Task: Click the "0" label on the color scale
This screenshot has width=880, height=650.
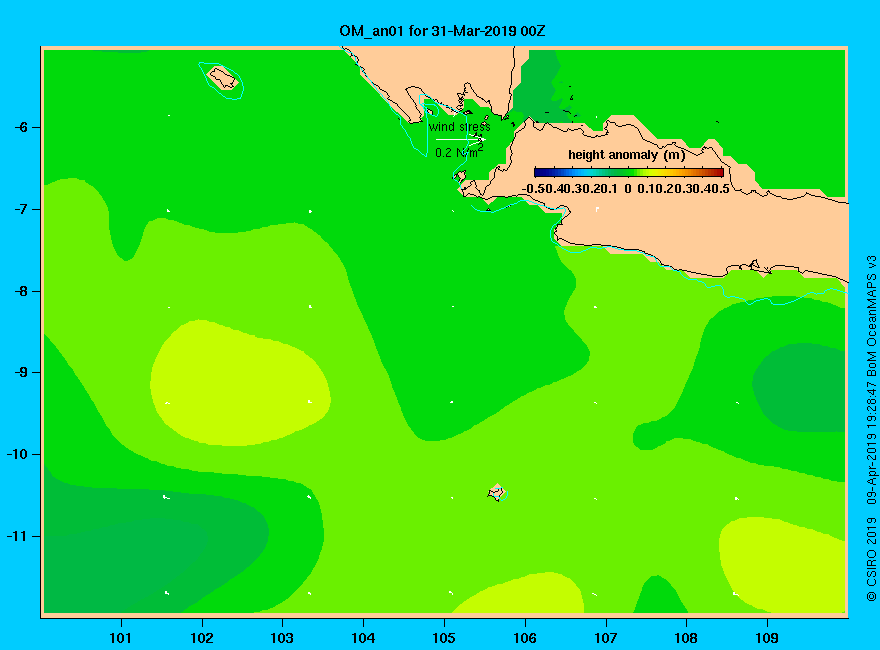Action: pos(627,189)
